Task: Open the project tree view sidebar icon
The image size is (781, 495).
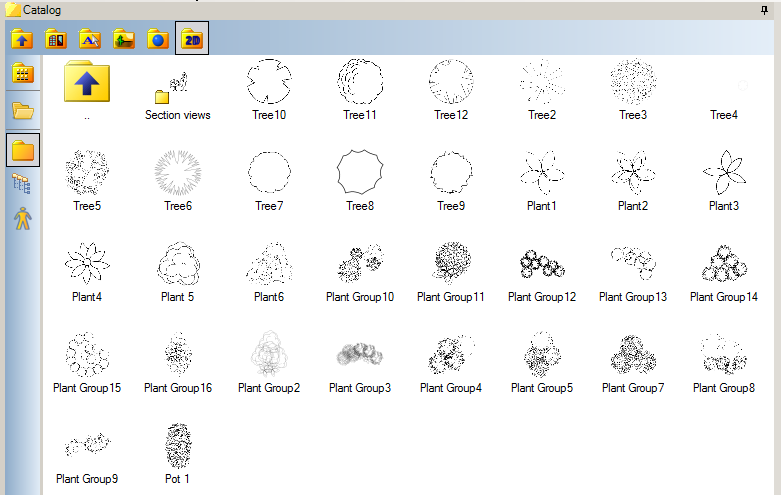Action: coord(21,184)
